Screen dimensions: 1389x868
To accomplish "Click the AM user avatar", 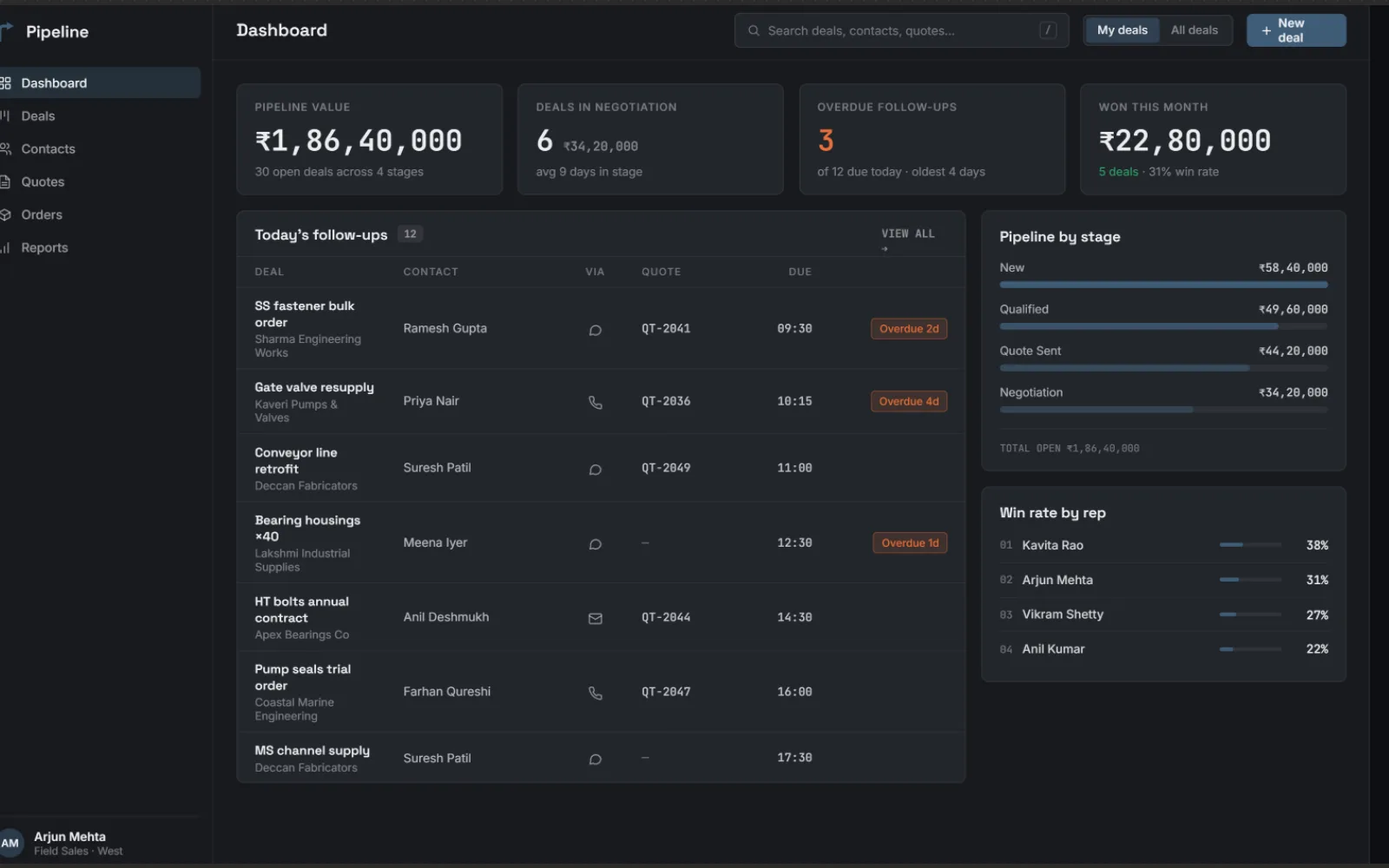I will click(x=10, y=843).
